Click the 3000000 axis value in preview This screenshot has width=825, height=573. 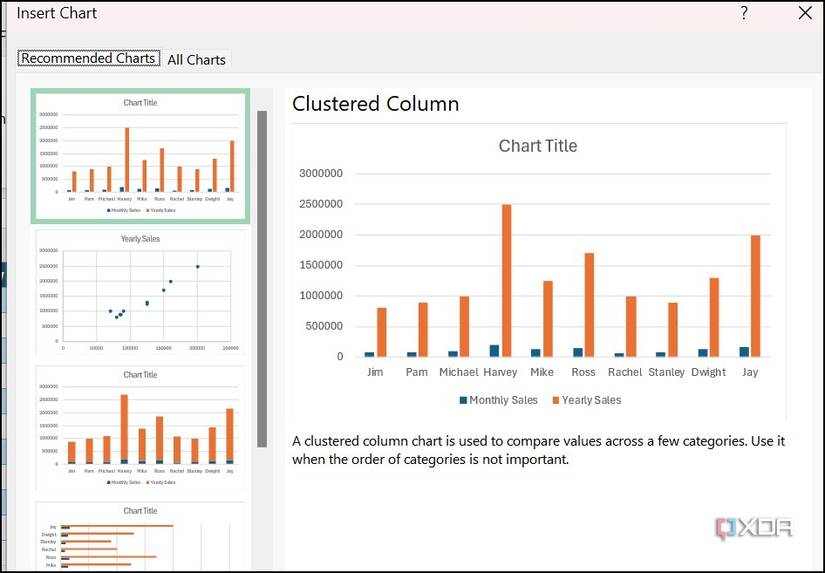pos(320,174)
